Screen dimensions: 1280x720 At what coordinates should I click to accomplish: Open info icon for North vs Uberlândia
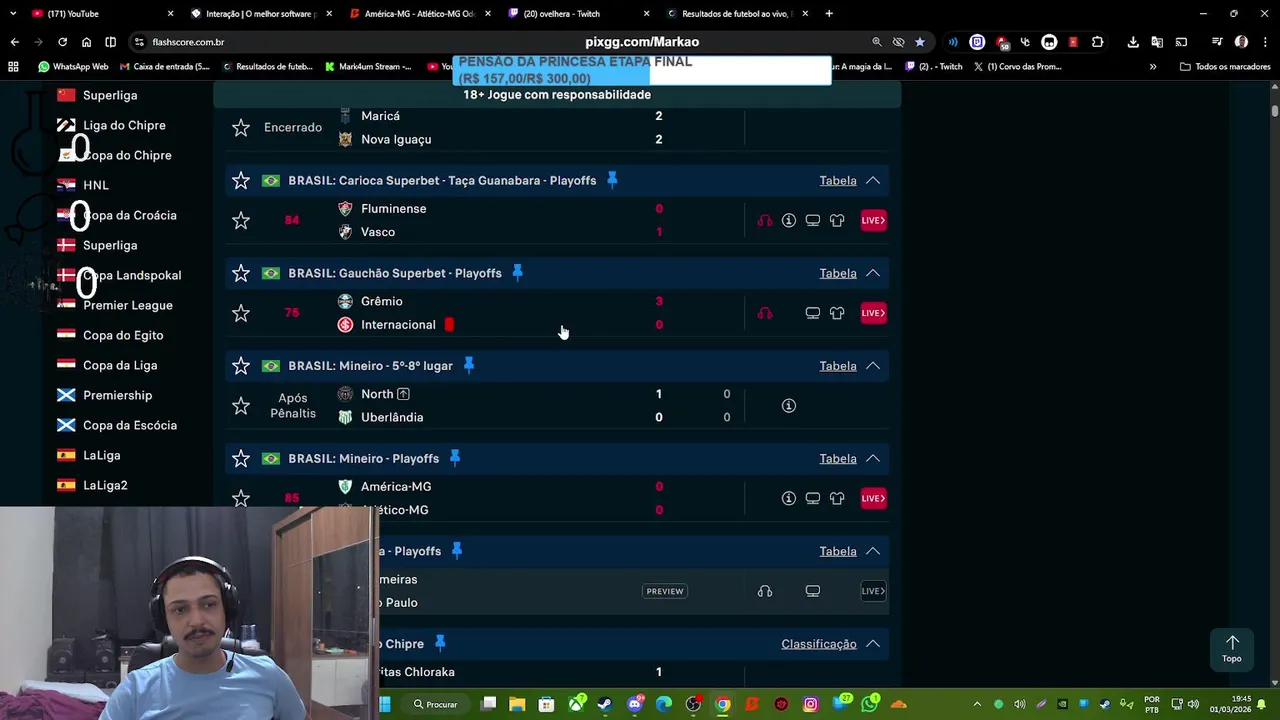pos(789,405)
